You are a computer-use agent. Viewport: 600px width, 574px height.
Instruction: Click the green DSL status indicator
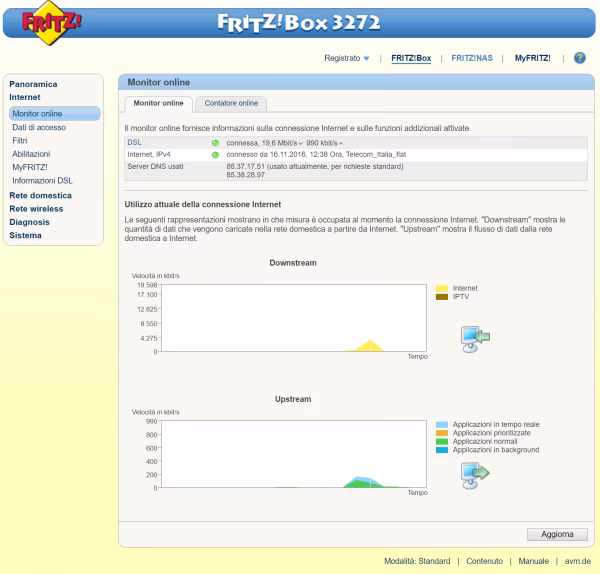215,143
